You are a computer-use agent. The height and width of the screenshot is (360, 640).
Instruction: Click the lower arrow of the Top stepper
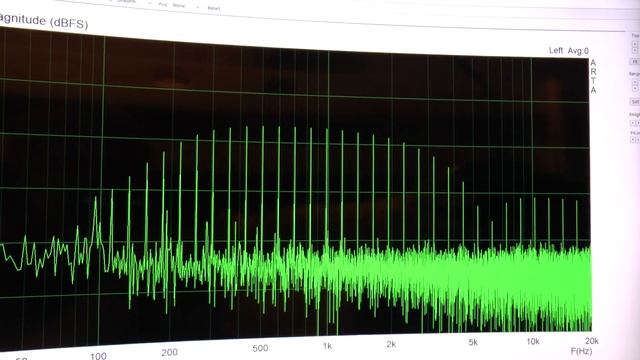tap(635, 50)
